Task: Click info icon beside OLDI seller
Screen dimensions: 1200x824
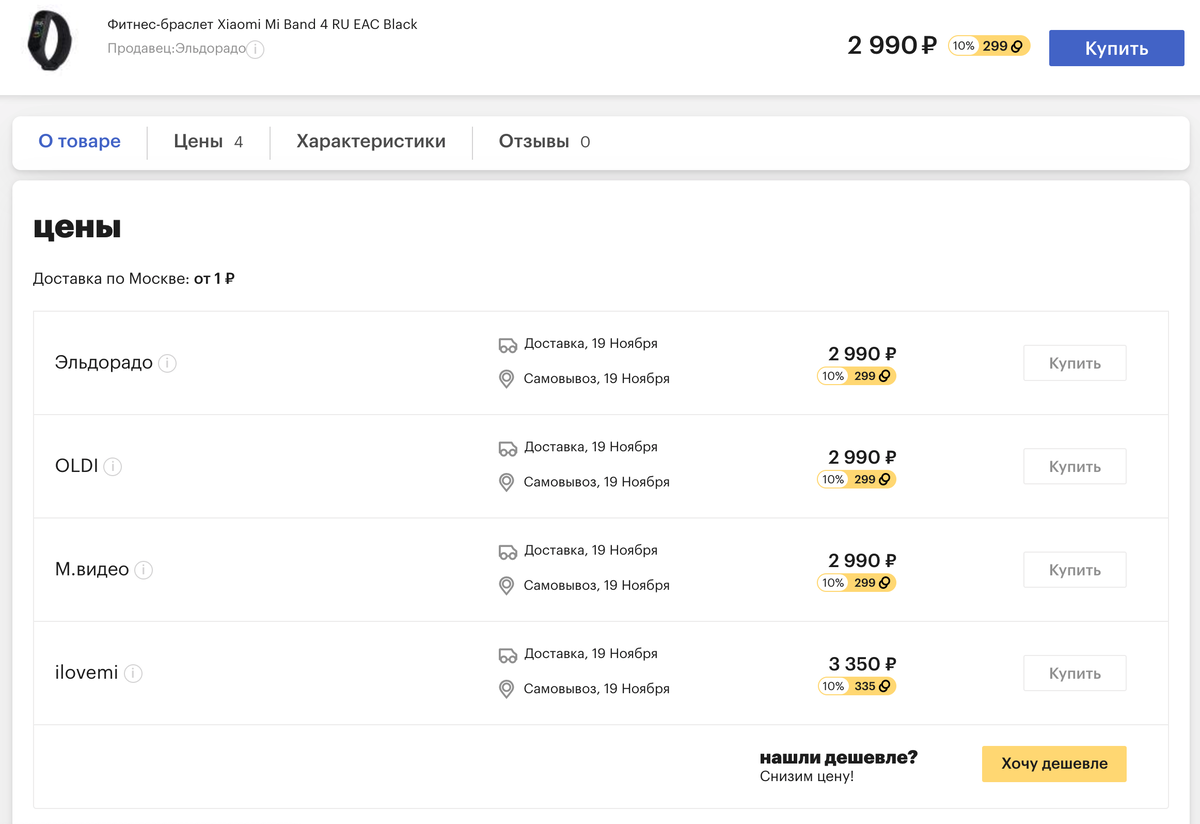Action: point(113,467)
